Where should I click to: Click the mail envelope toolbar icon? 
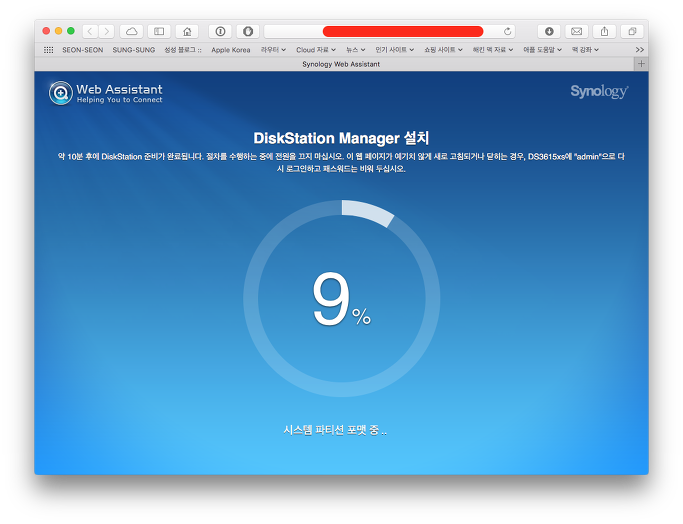(x=576, y=31)
